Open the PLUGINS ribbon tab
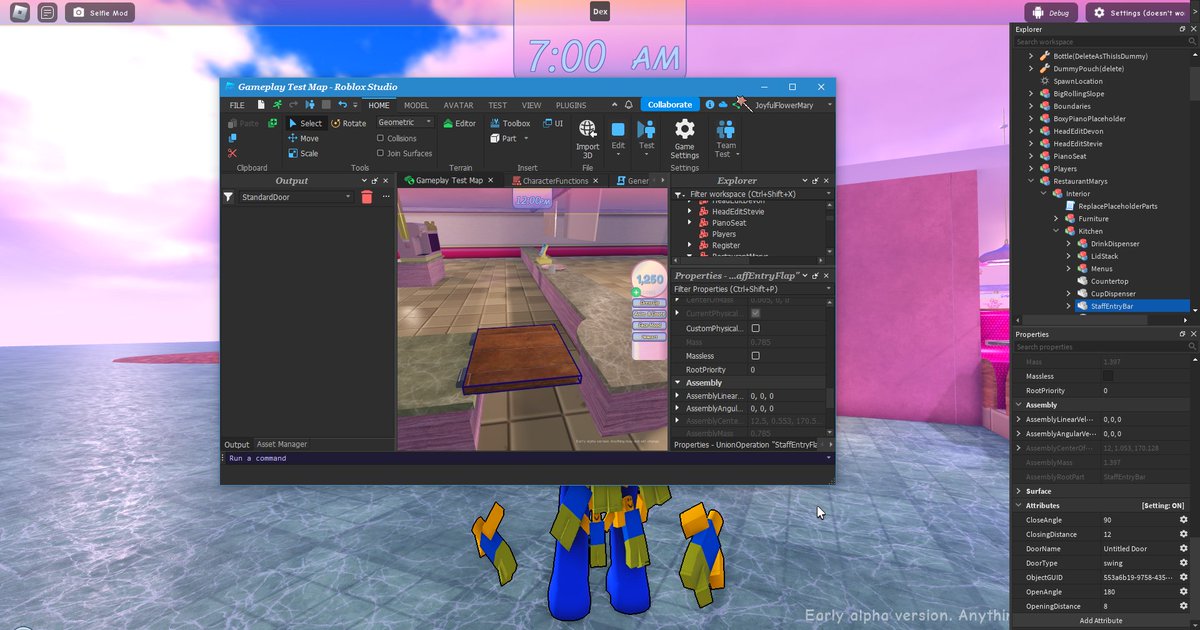Viewport: 1200px width, 630px height. click(x=571, y=105)
